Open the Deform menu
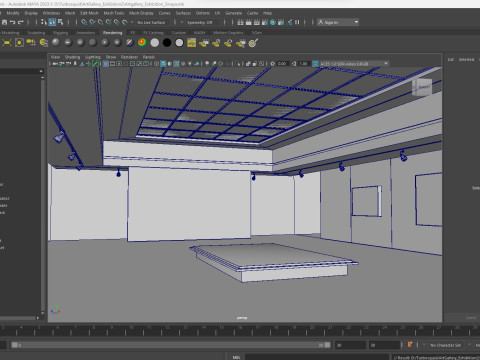 203,13
